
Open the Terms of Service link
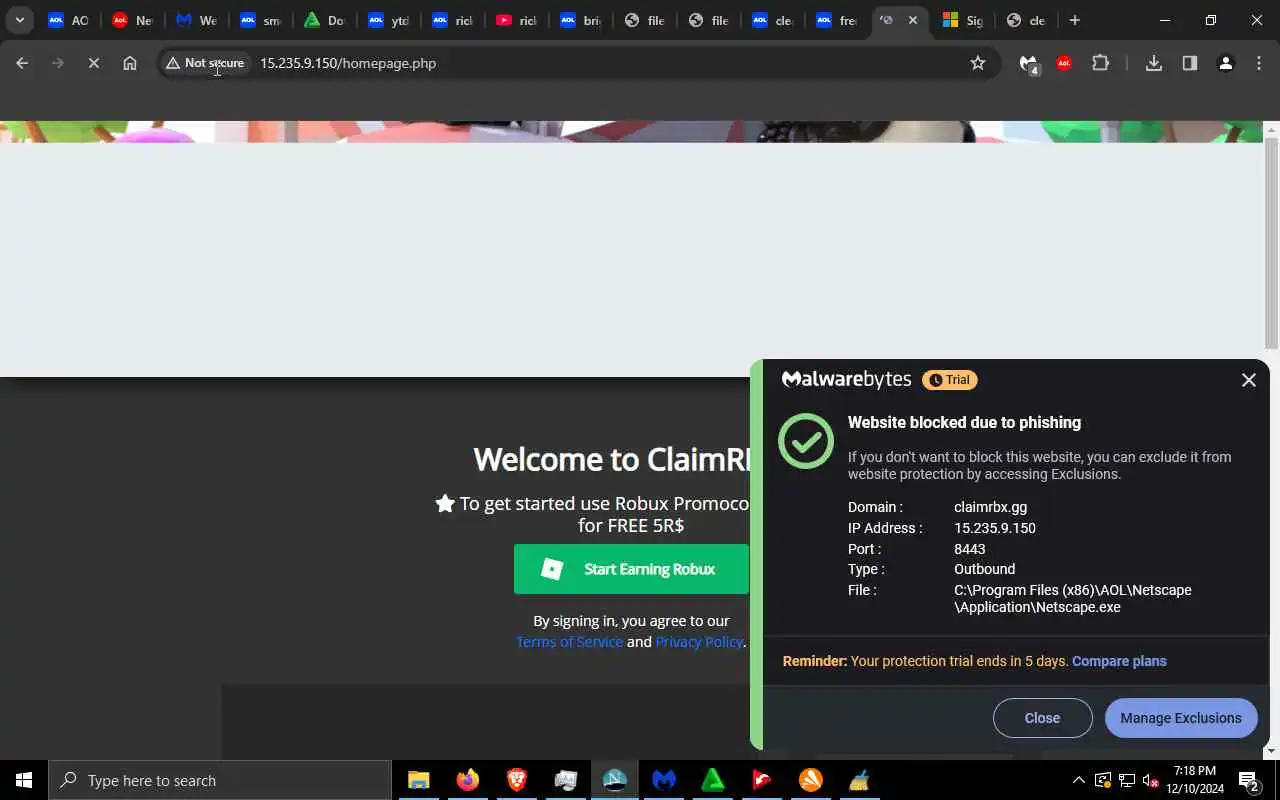pyautogui.click(x=569, y=642)
